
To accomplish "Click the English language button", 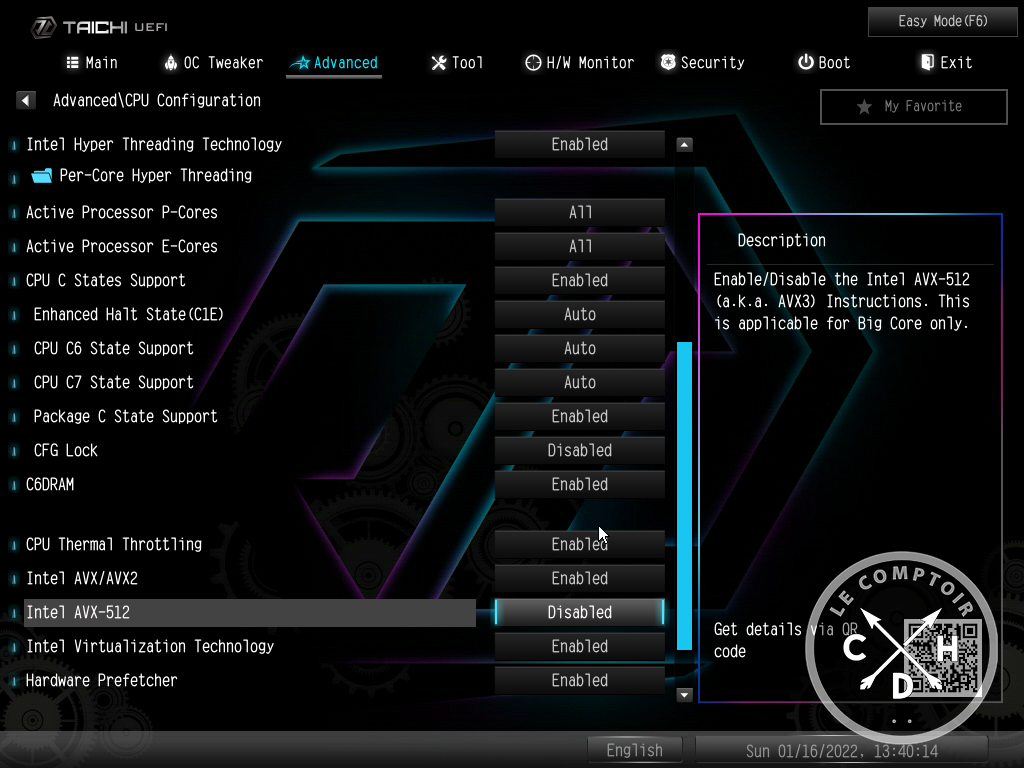I will click(x=634, y=750).
